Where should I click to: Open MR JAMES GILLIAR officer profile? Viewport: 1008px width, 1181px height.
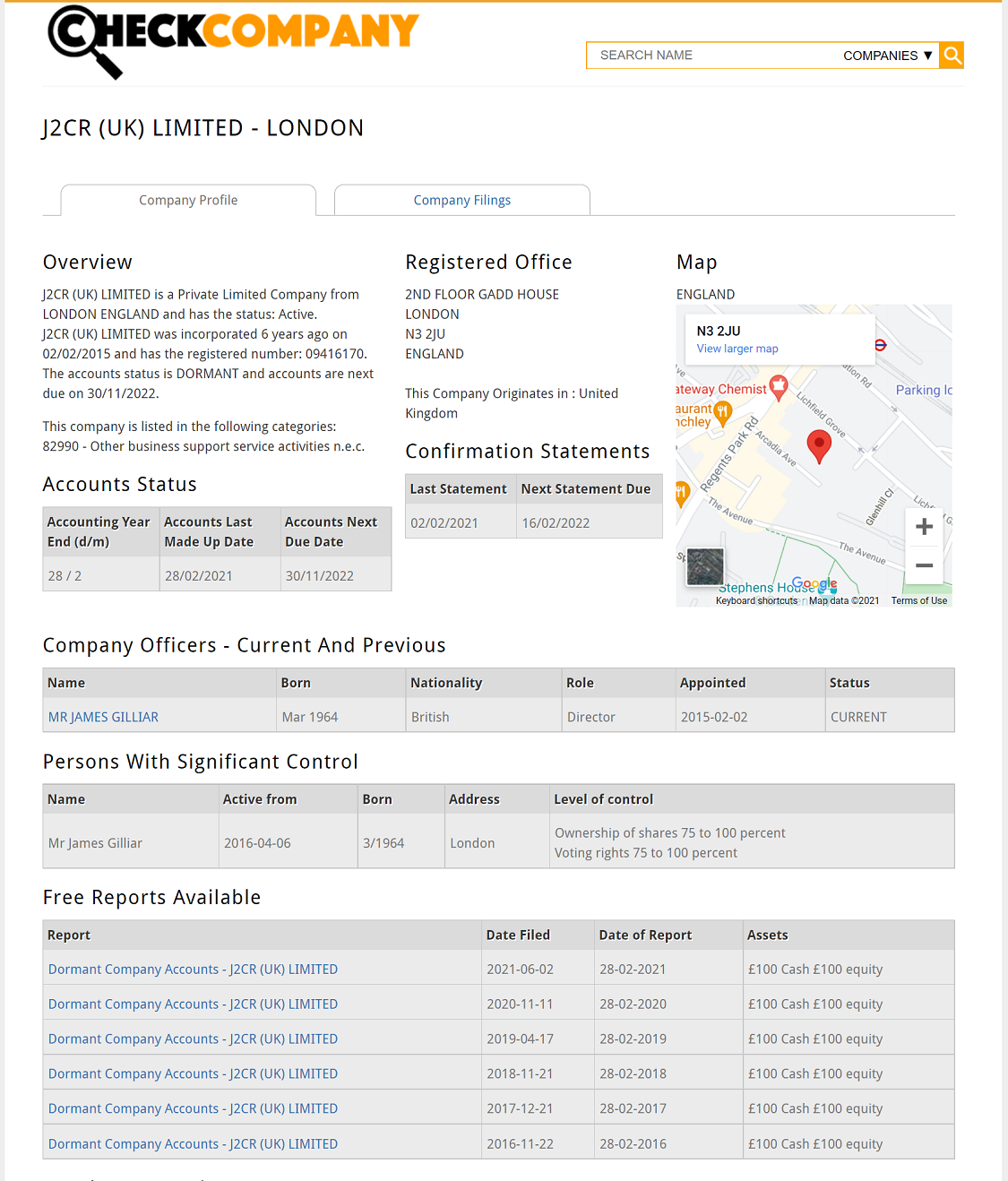[x=103, y=717]
